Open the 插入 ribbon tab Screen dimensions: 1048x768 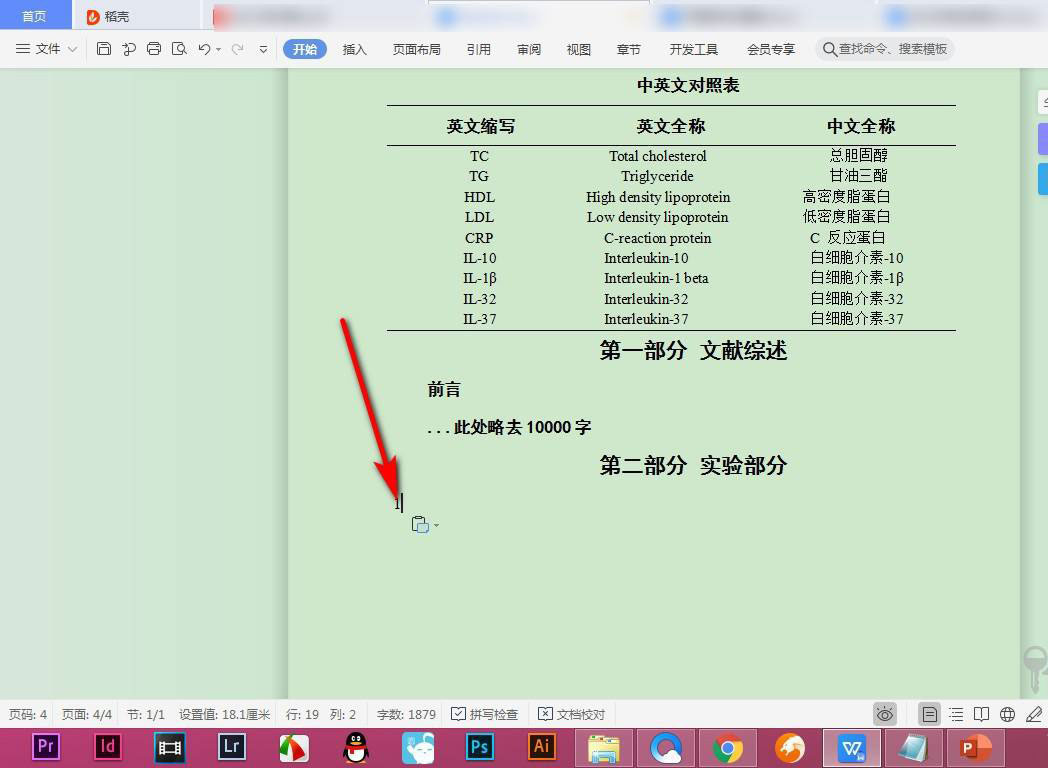[x=355, y=49]
